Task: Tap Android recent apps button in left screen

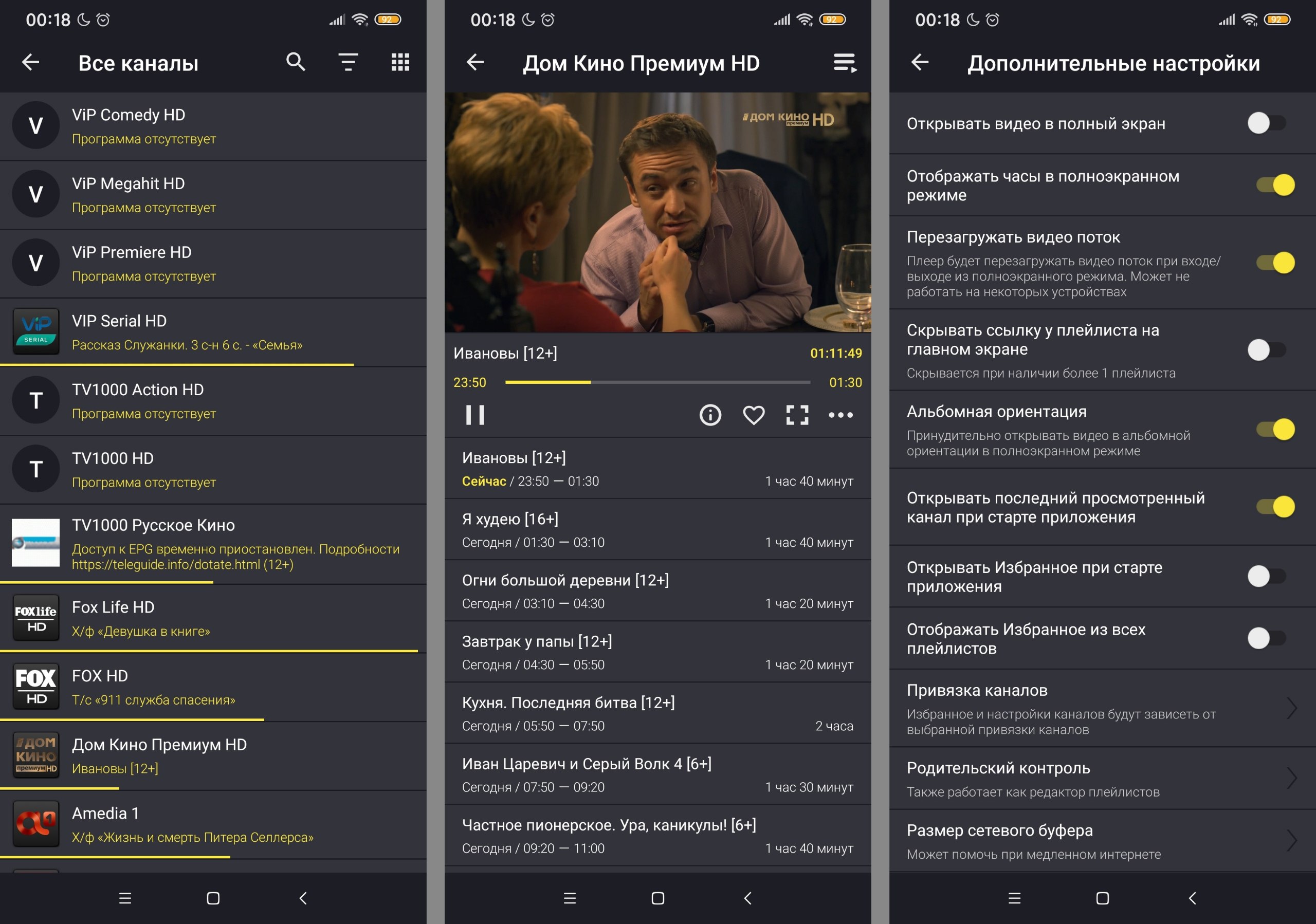Action: tap(125, 898)
